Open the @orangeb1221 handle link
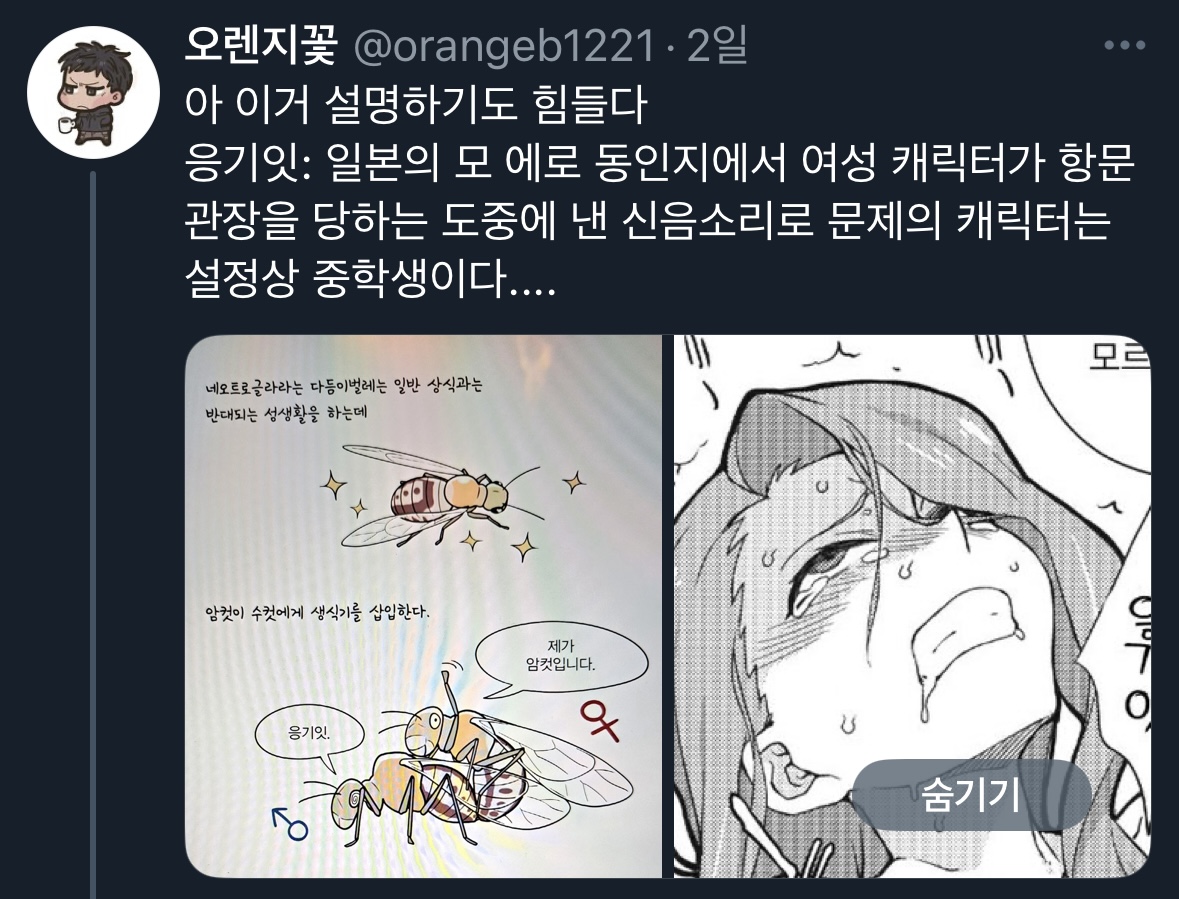This screenshot has height=899, width=1179. point(504,47)
